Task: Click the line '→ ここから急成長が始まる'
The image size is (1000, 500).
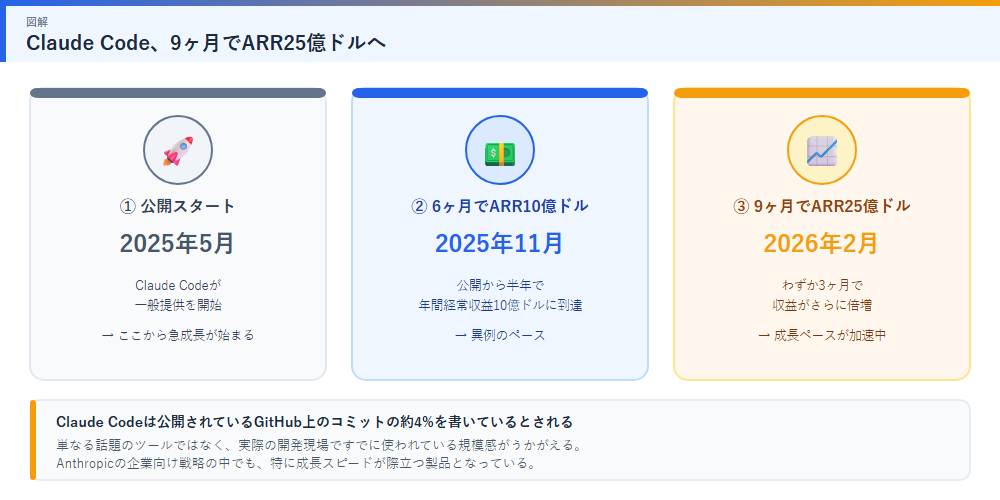Action: pyautogui.click(x=178, y=335)
